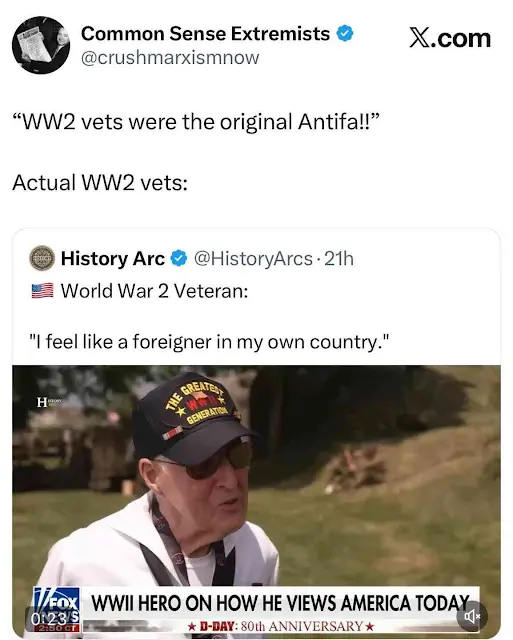Click the History Arc round avatar
The height and width of the screenshot is (640, 513).
coord(42,258)
